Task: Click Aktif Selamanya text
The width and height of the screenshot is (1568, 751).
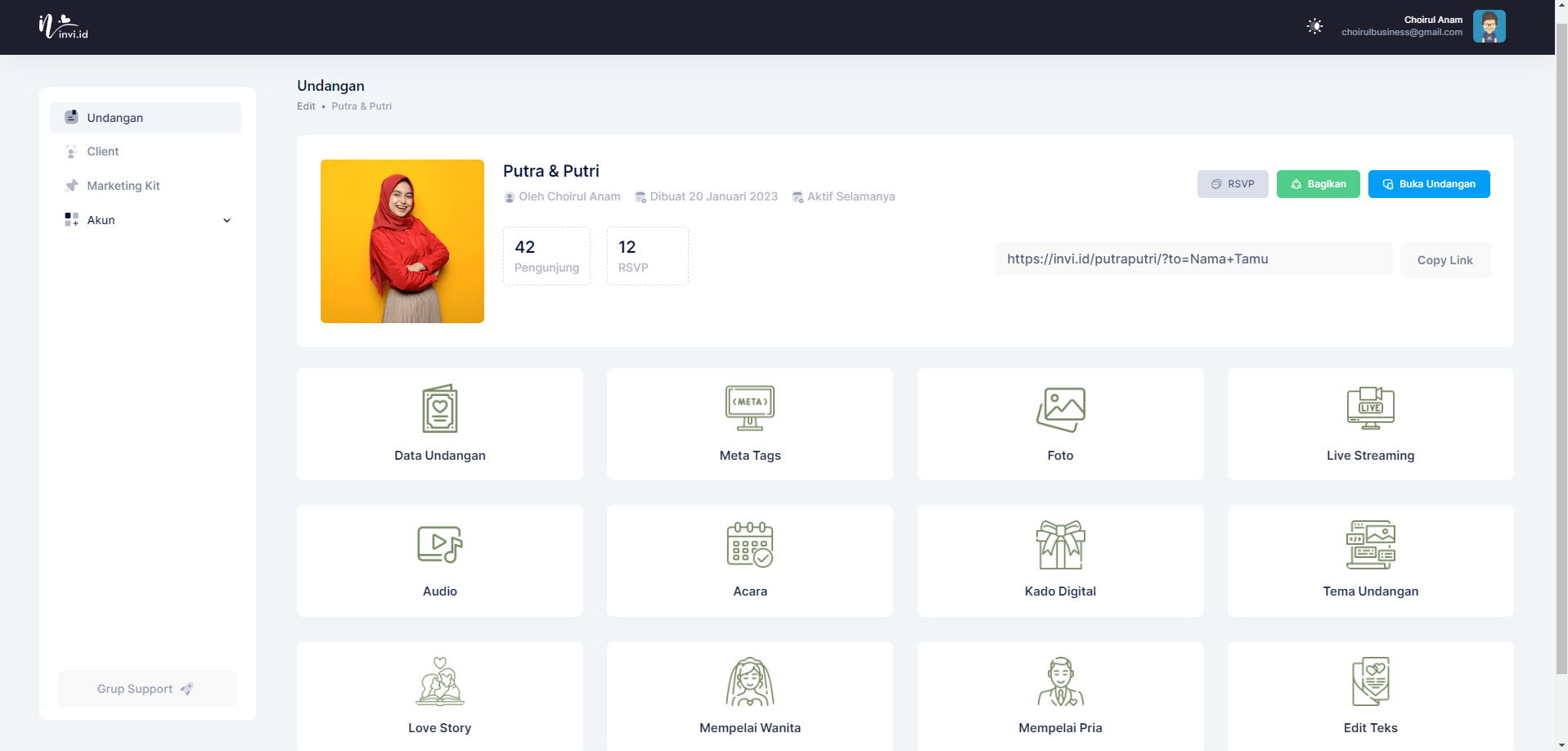Action: click(x=851, y=196)
